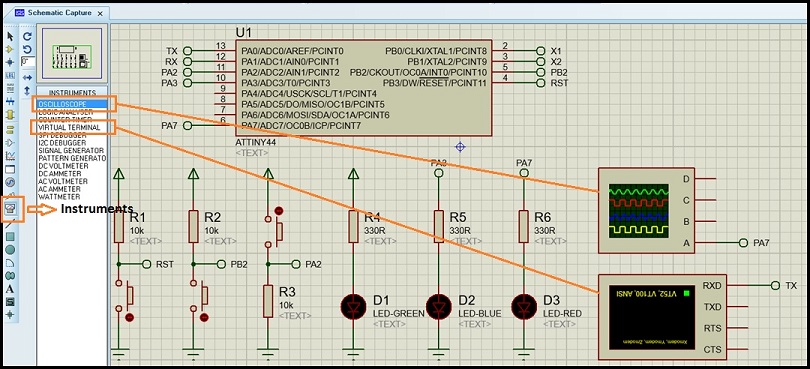Close the Schematic Capture tab

pyautogui.click(x=100, y=13)
